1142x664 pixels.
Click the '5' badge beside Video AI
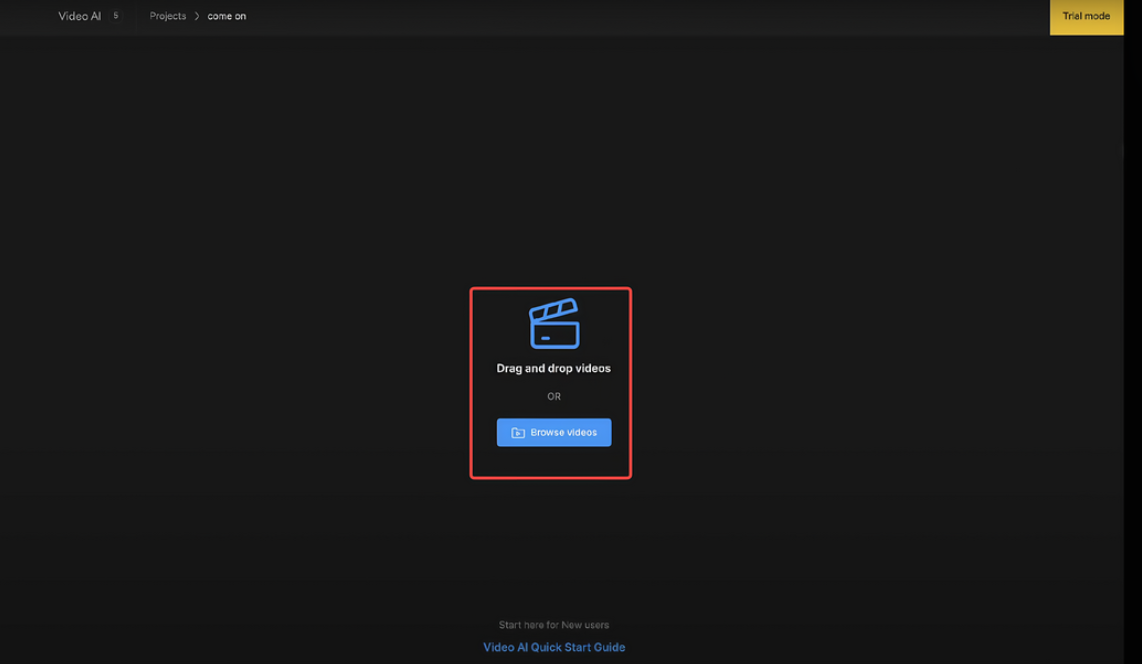click(x=116, y=15)
